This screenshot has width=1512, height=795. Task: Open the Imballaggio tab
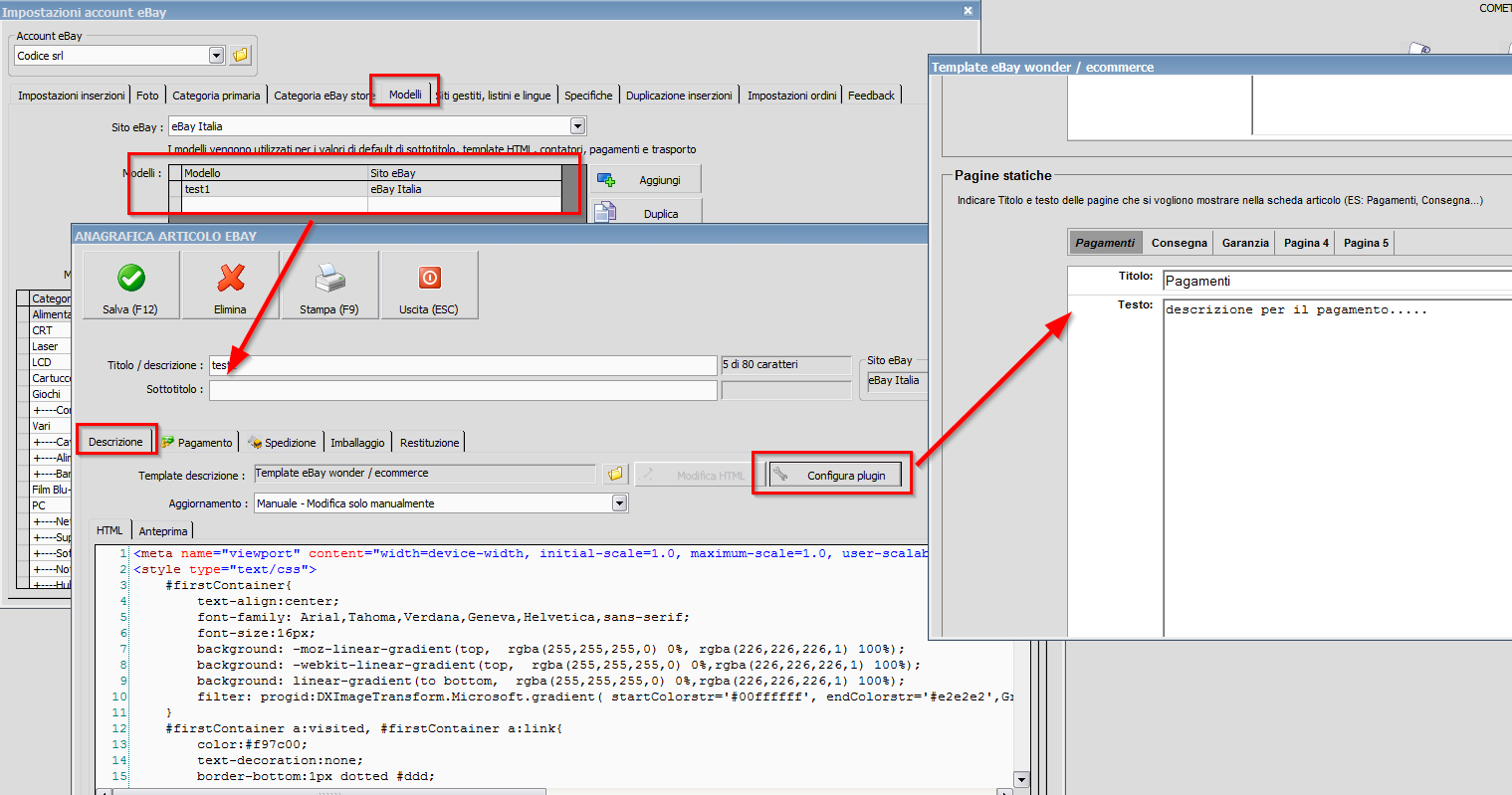tap(357, 443)
